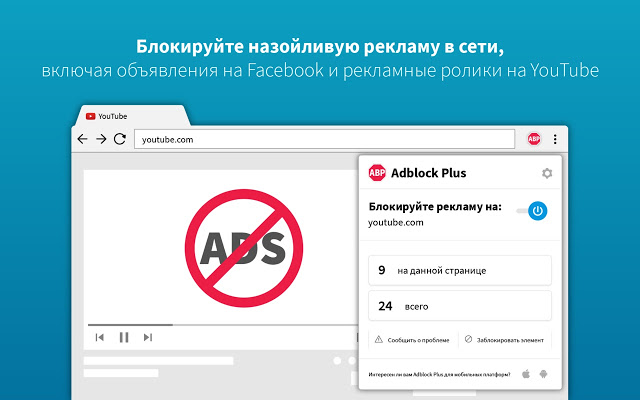The height and width of the screenshot is (400, 640).
Task: Skip to previous video track
Action: pyautogui.click(x=100, y=337)
